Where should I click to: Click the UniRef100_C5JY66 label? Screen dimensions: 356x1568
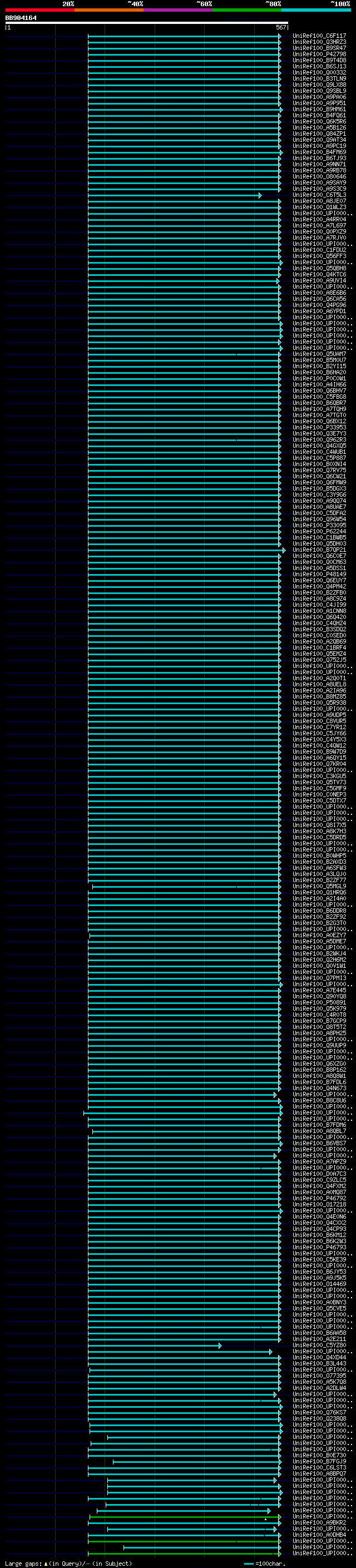pos(319,734)
